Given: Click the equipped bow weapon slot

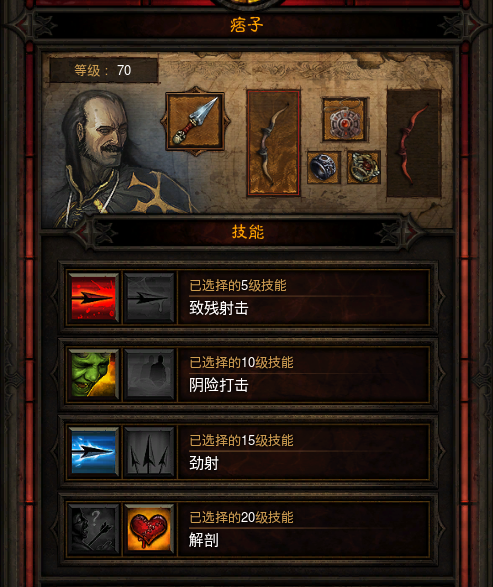Looking at the screenshot, I should pos(273,143).
